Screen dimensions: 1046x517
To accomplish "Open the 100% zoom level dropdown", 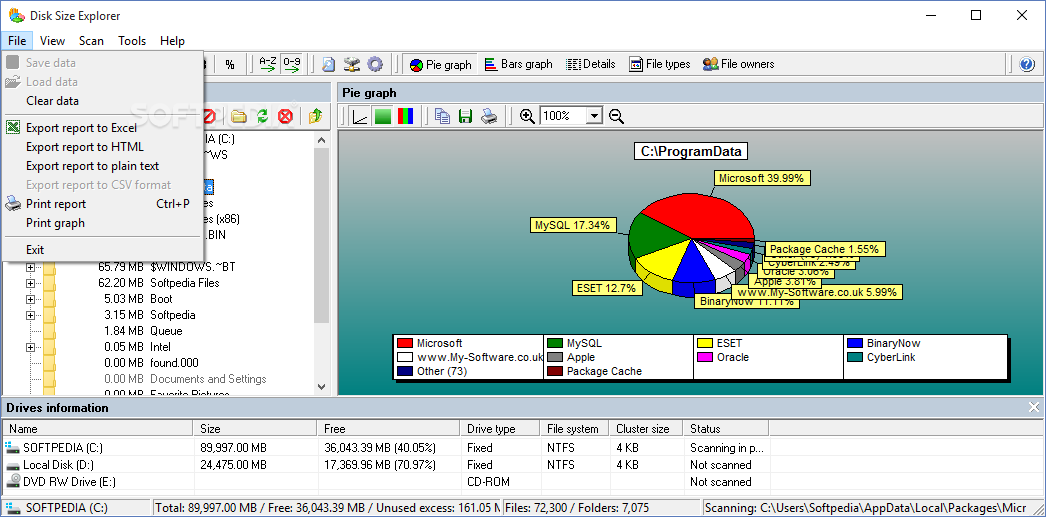I will [594, 116].
